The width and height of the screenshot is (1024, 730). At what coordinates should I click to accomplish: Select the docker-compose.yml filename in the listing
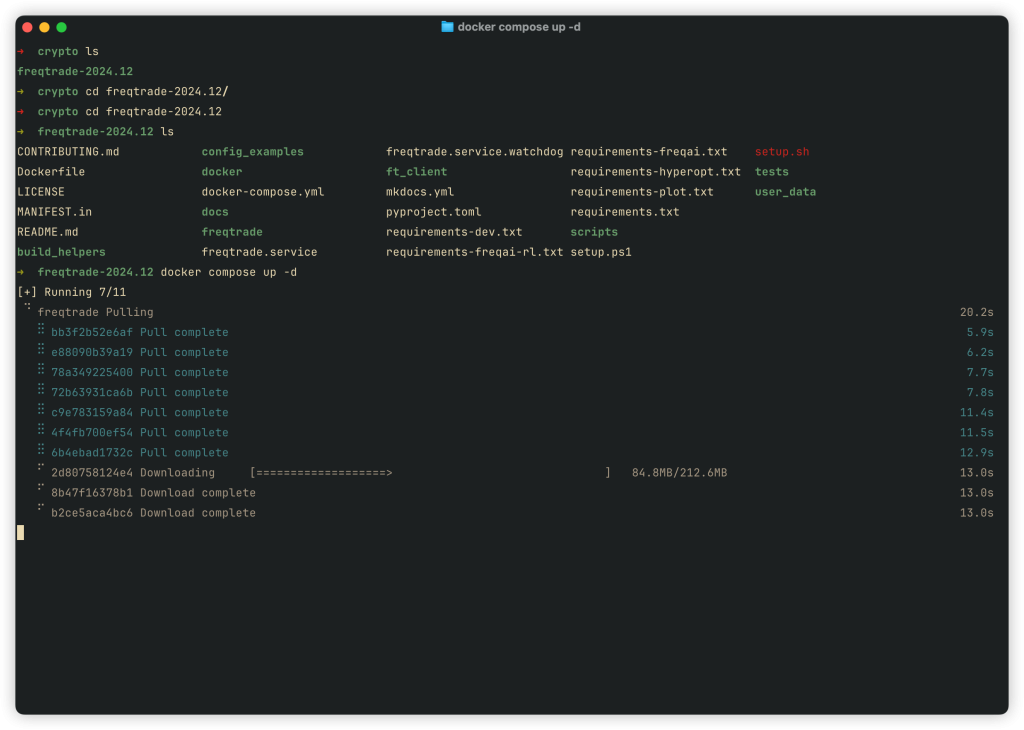(x=262, y=192)
